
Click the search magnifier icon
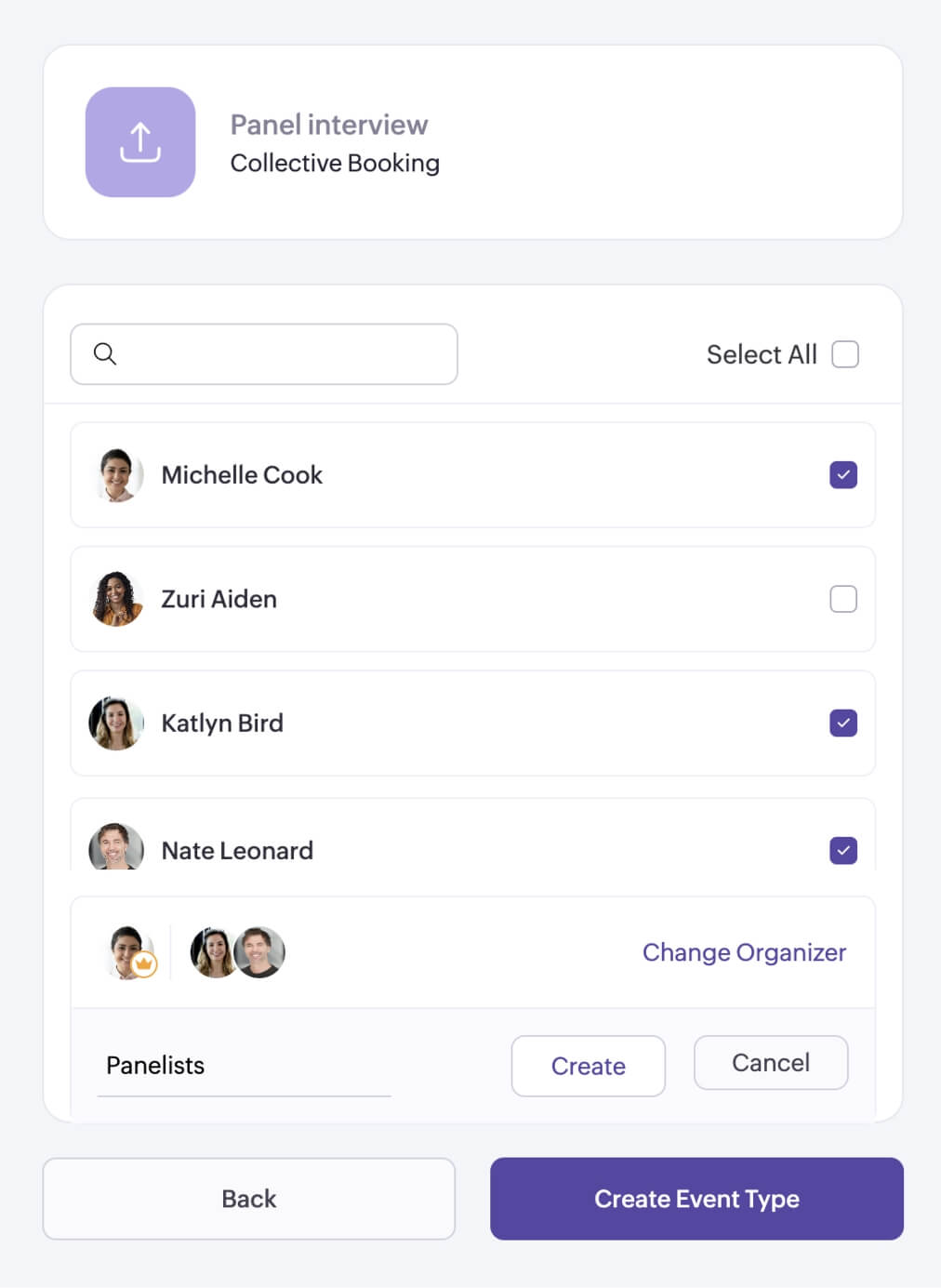(x=105, y=353)
